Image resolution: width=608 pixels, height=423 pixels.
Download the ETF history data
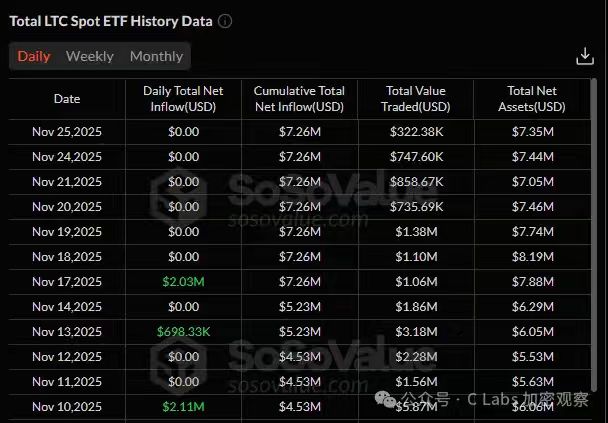coord(585,57)
